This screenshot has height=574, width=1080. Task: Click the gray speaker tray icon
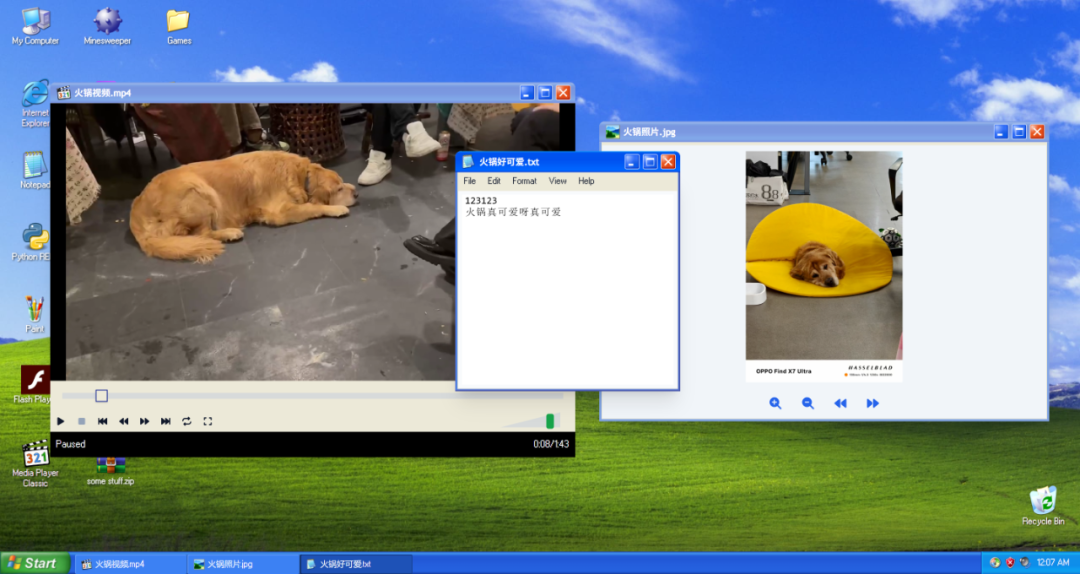1025,563
